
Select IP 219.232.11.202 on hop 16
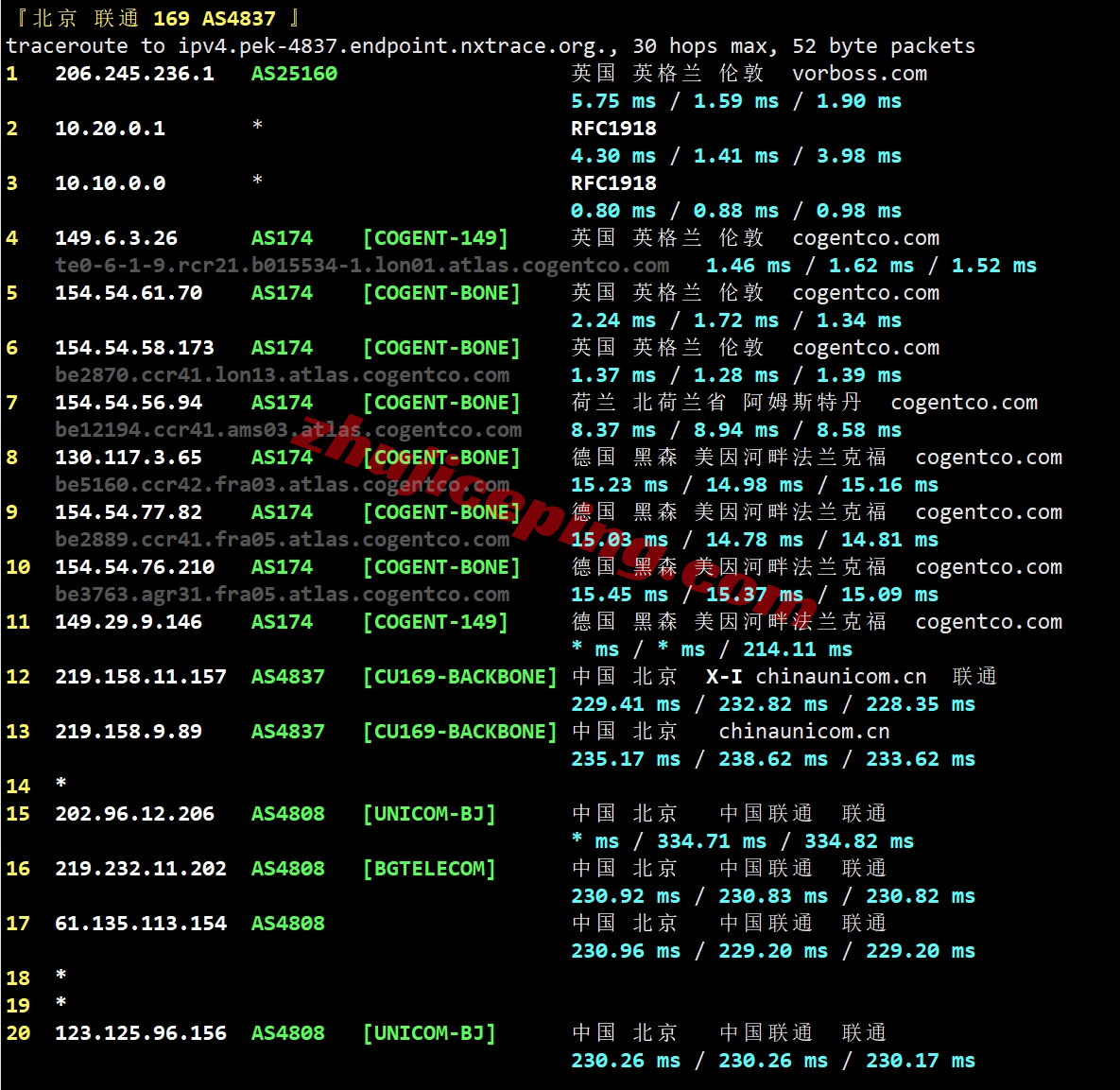click(x=141, y=870)
